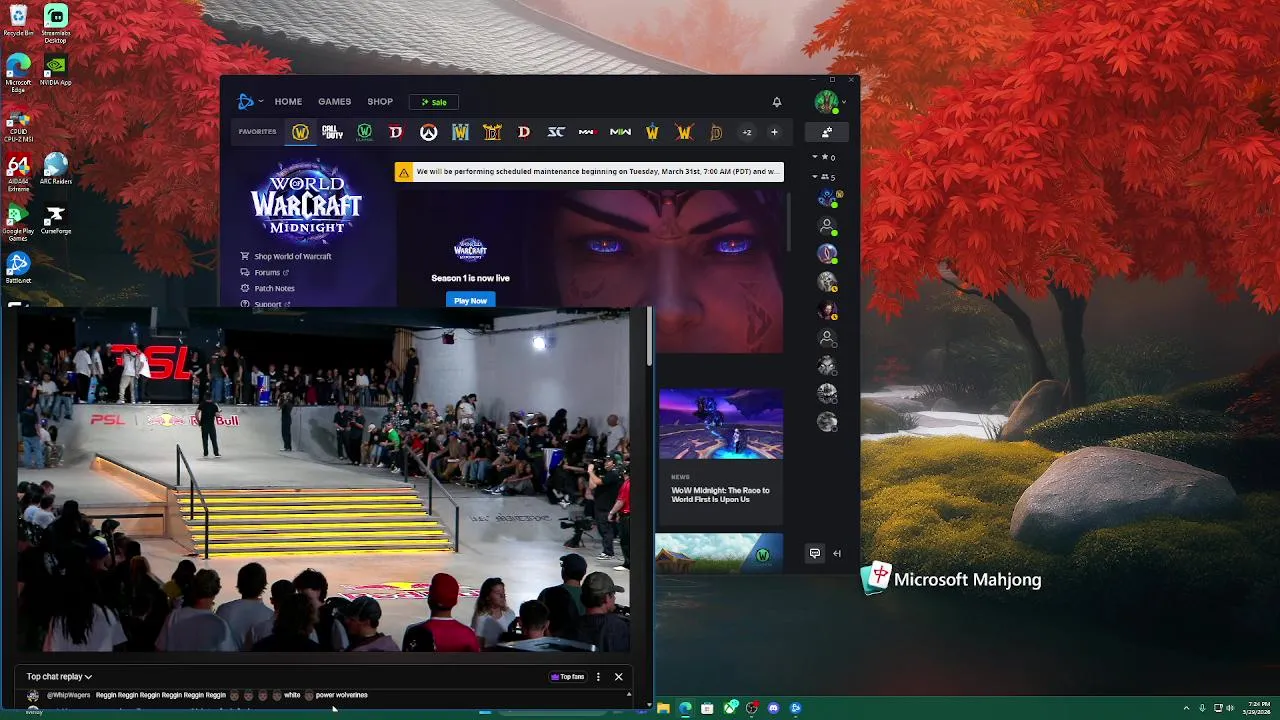The width and height of the screenshot is (1280, 720).
Task: Open the taskbar clock showing 7:24 PM
Action: tap(1258, 708)
